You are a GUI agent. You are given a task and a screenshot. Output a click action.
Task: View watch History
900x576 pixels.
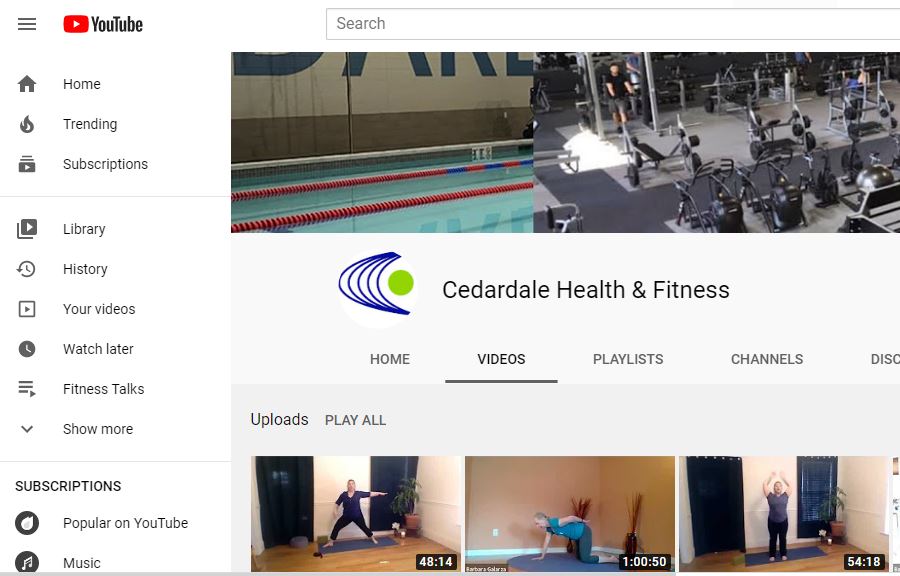click(115, 269)
